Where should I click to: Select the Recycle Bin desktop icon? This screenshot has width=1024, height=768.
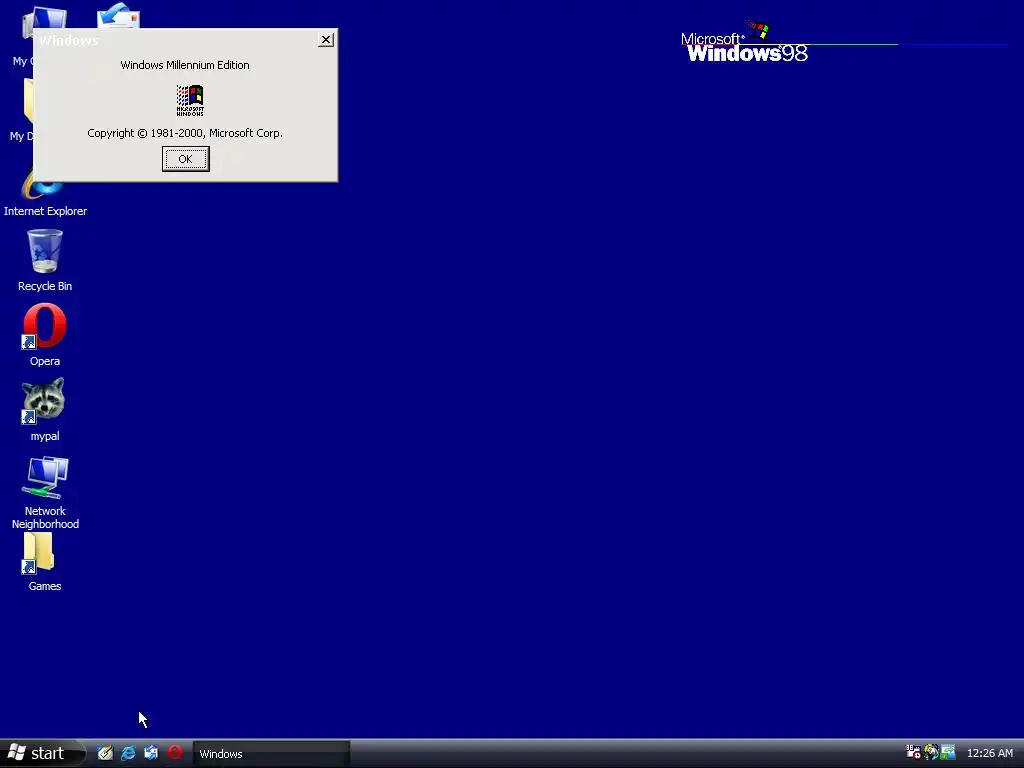click(45, 260)
